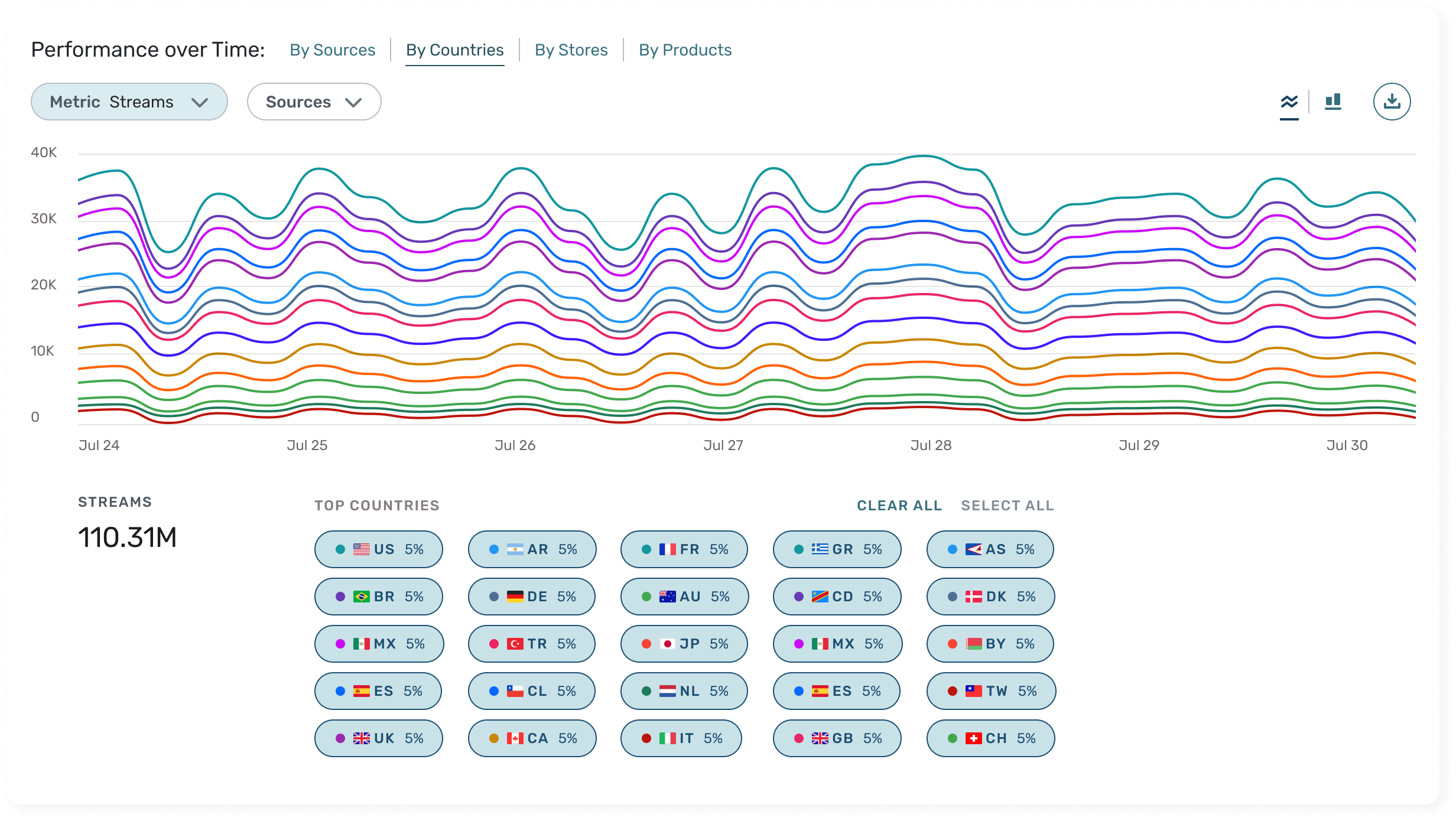Switch to bar chart view icon

pyautogui.click(x=1333, y=102)
